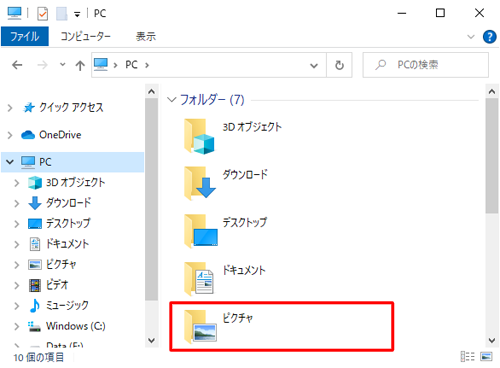Go forward with the right arrow
The width and height of the screenshot is (500, 368).
click(42, 65)
